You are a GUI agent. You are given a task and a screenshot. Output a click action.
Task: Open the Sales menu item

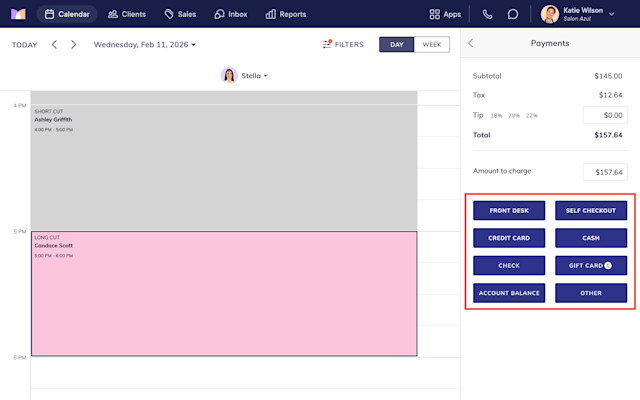tap(180, 14)
